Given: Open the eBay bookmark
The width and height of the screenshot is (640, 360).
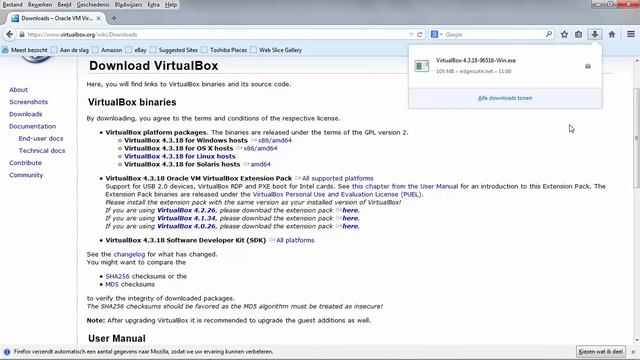Looking at the screenshot, I should [136, 50].
